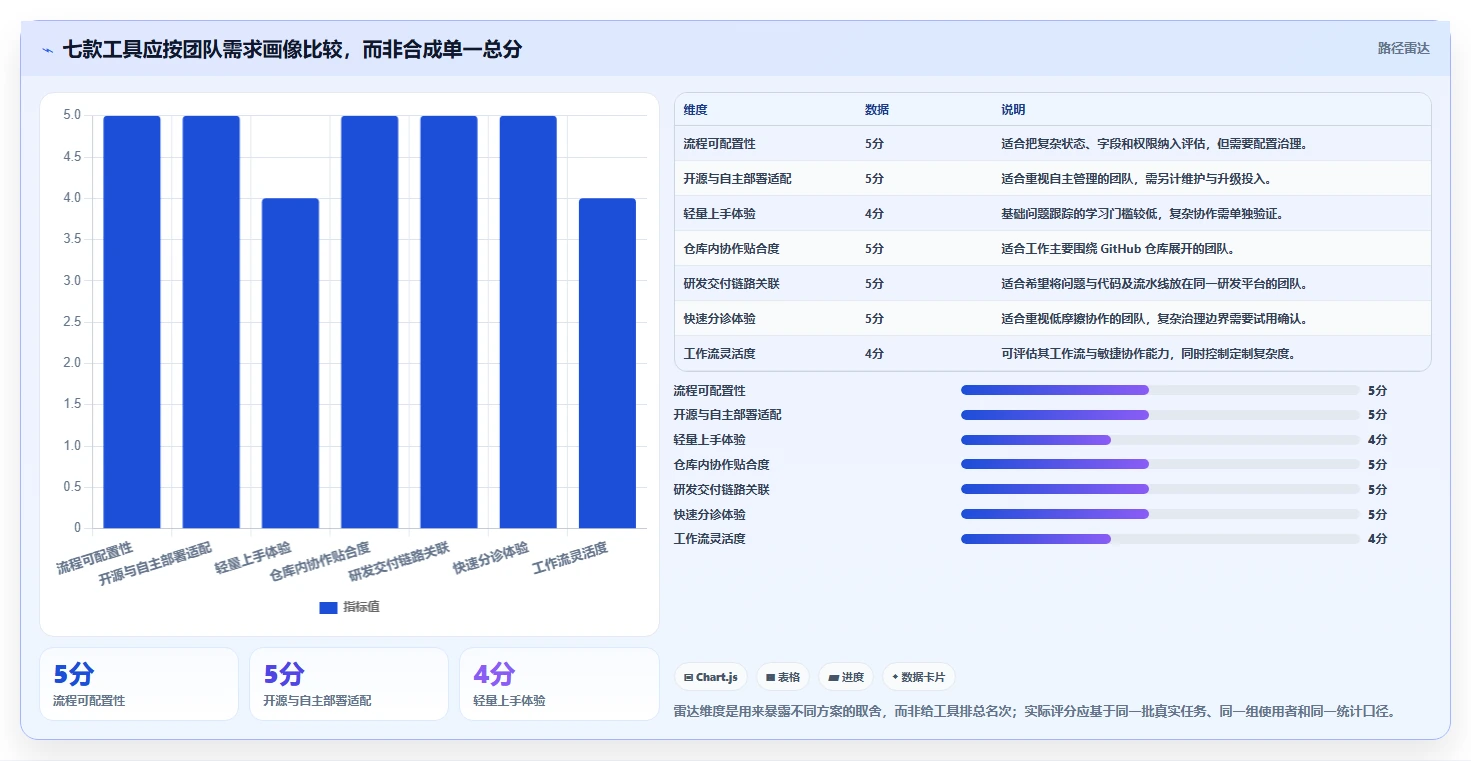The height and width of the screenshot is (761, 1471).
Task: Click the 2.5 tick on the chart y-axis
Action: click(x=72, y=322)
